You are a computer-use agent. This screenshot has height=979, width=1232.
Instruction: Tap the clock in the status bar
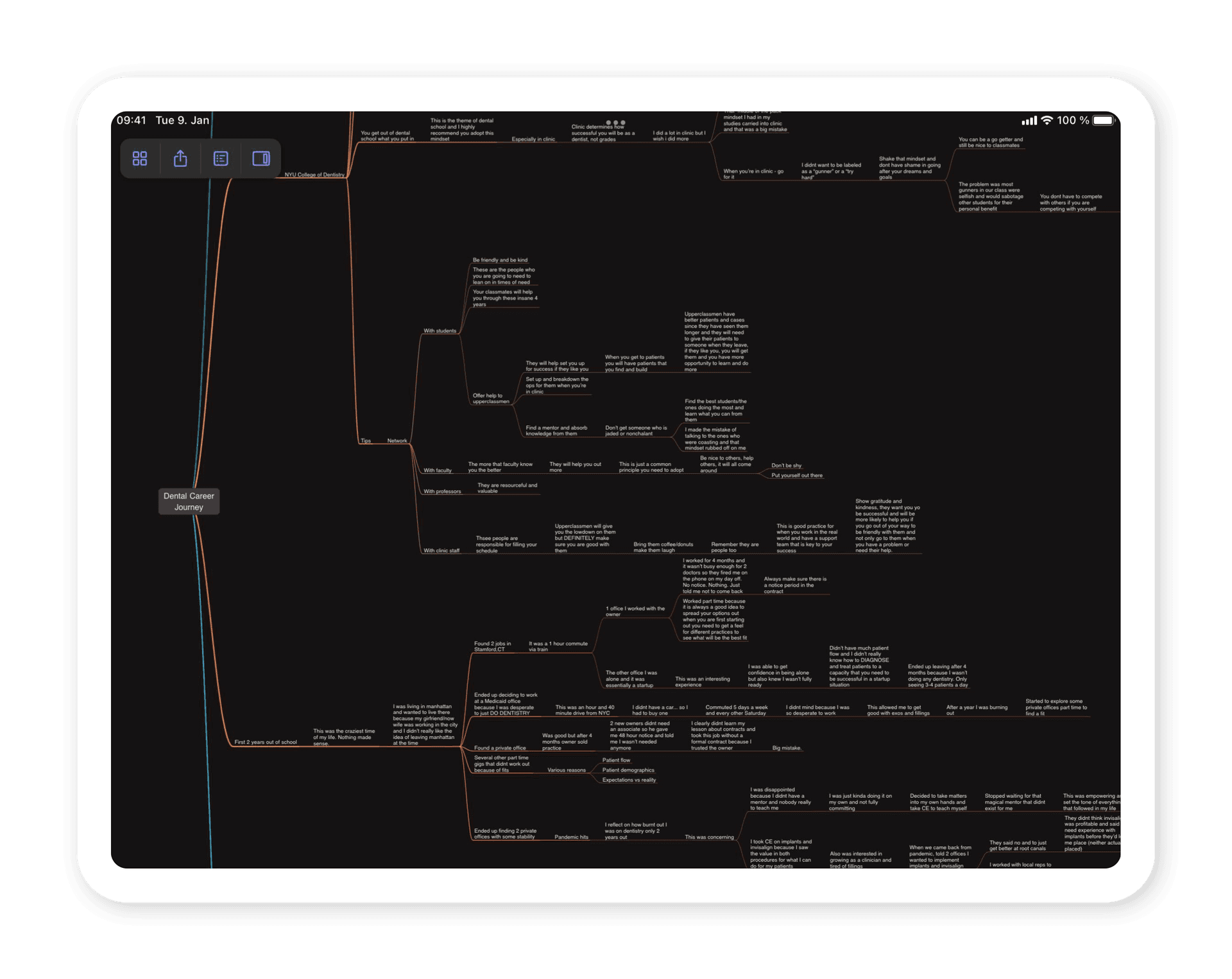pos(132,119)
